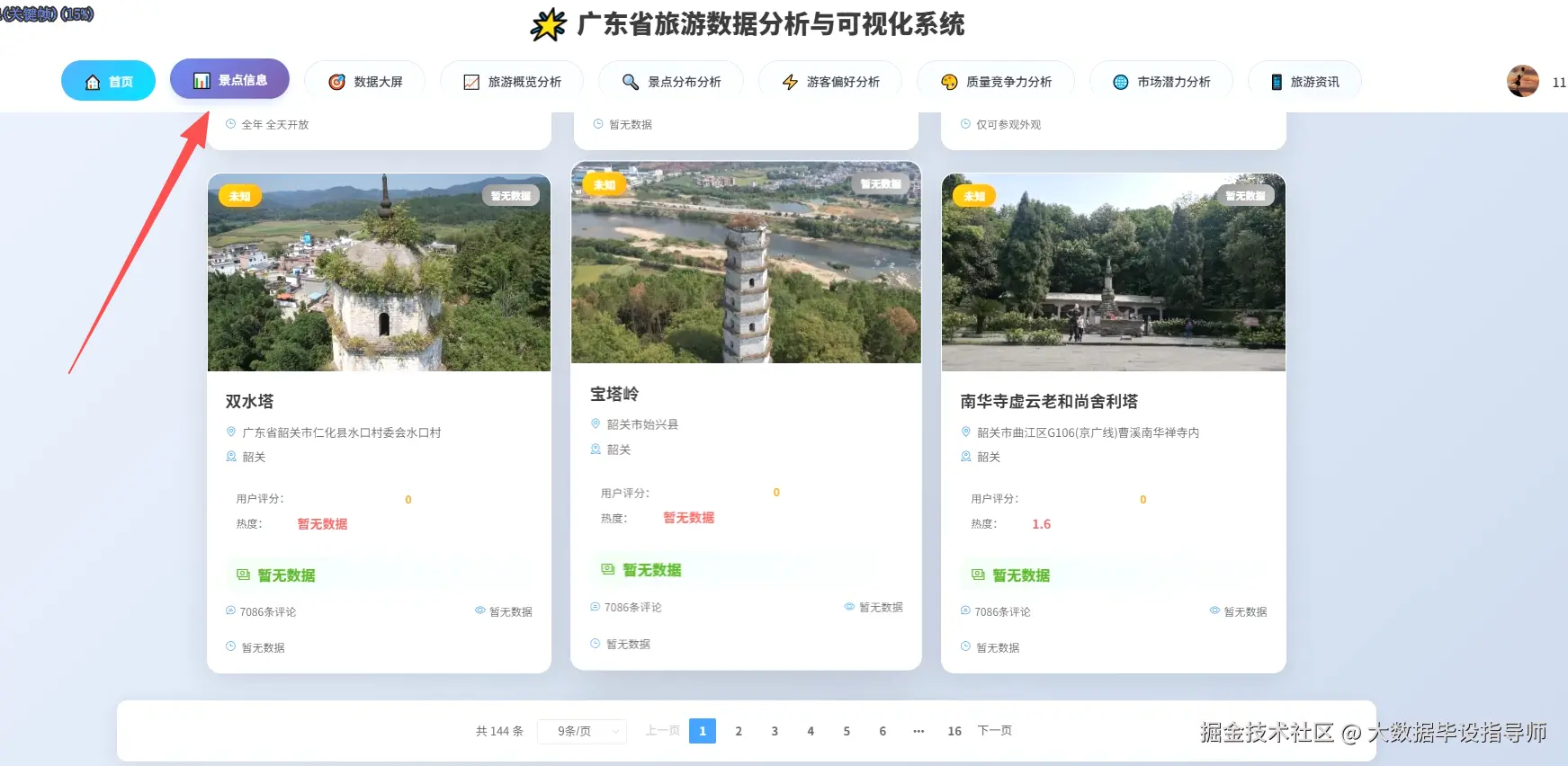Click the home icon in 首页 button
This screenshot has width=1568, height=766.
click(92, 82)
